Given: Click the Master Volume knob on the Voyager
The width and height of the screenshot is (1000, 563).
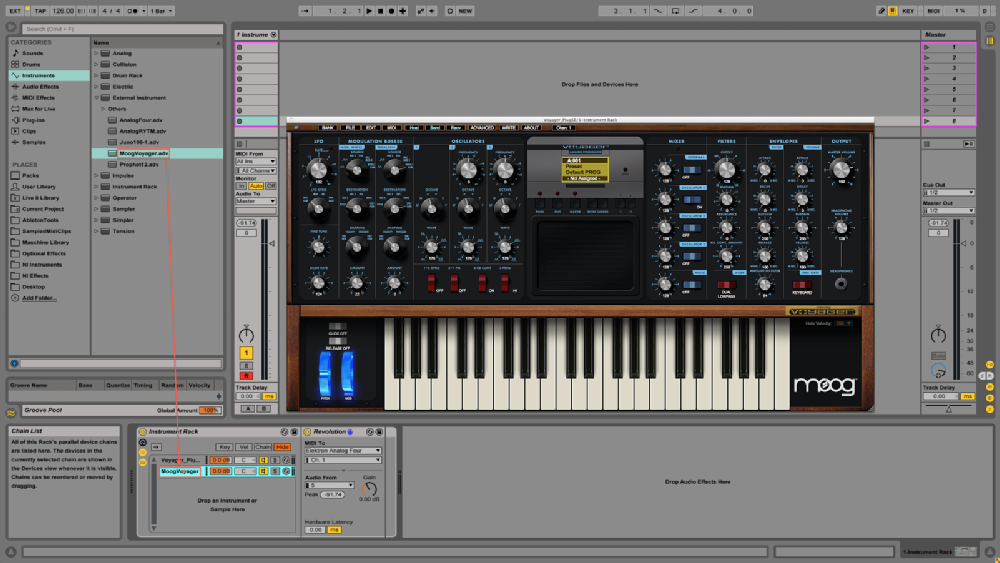Looking at the screenshot, I should tap(839, 170).
